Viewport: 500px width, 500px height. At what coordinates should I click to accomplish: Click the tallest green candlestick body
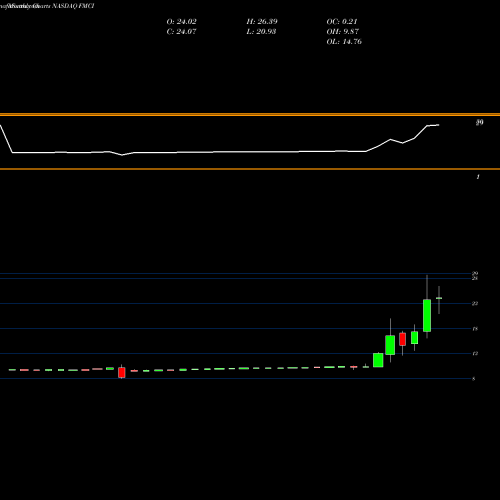[x=427, y=315]
